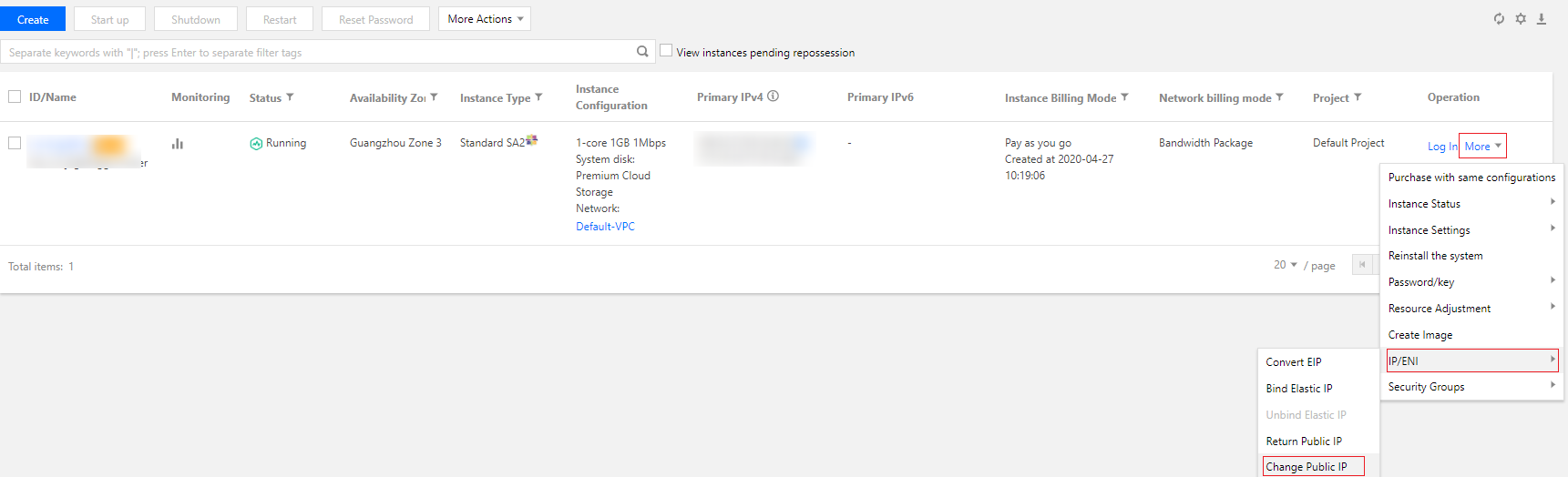Screen dimensions: 1568x477
Task: Open display settings via the gear icon
Action: click(x=1521, y=19)
